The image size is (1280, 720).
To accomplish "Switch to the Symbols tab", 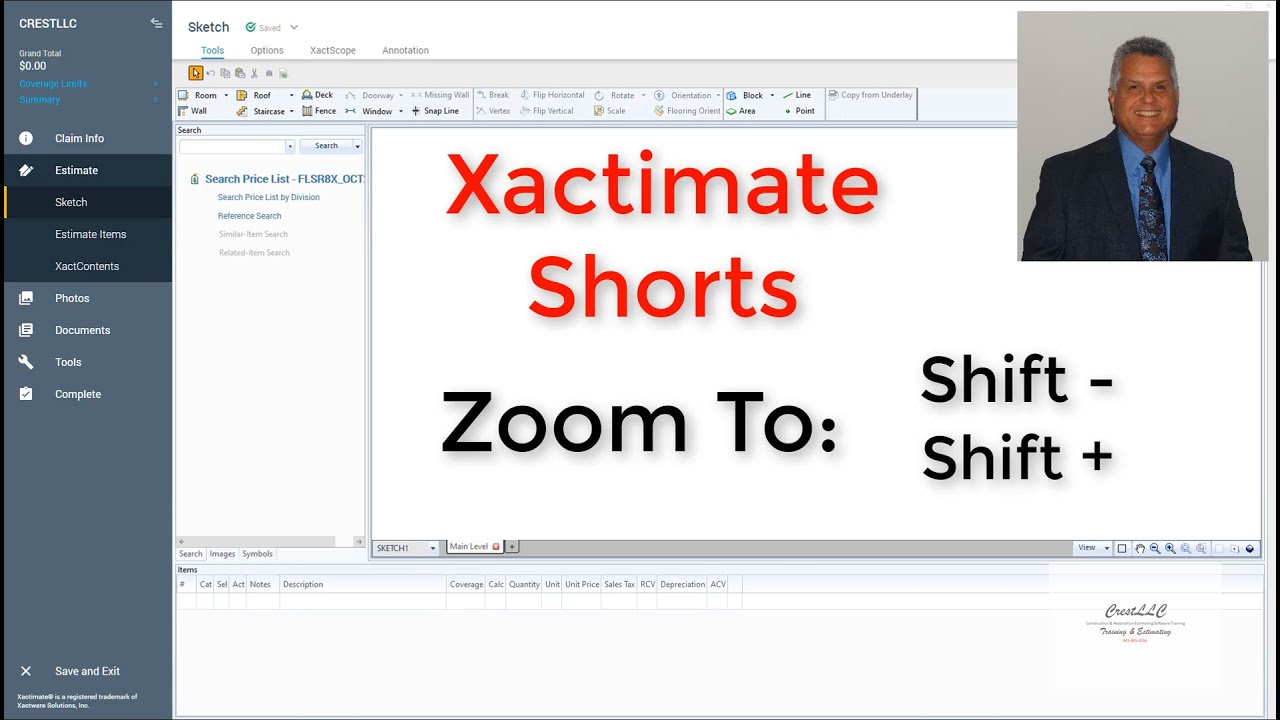I will (257, 554).
